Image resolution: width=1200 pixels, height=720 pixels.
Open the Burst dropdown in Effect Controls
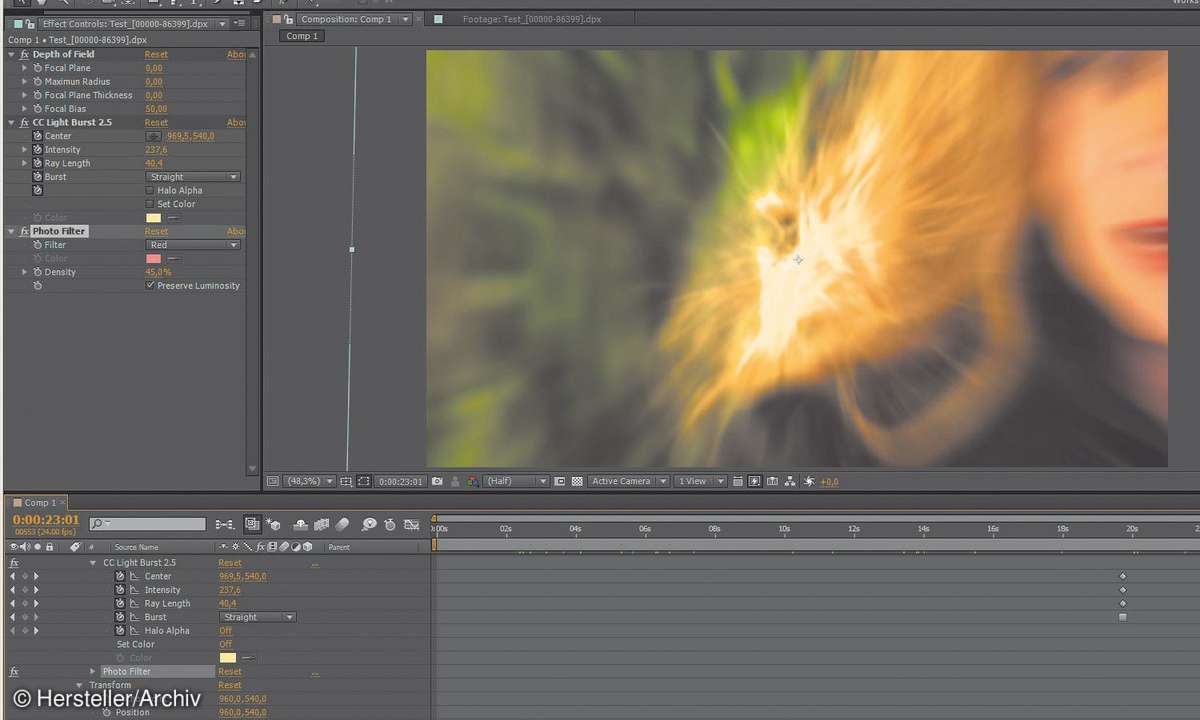[x=193, y=177]
